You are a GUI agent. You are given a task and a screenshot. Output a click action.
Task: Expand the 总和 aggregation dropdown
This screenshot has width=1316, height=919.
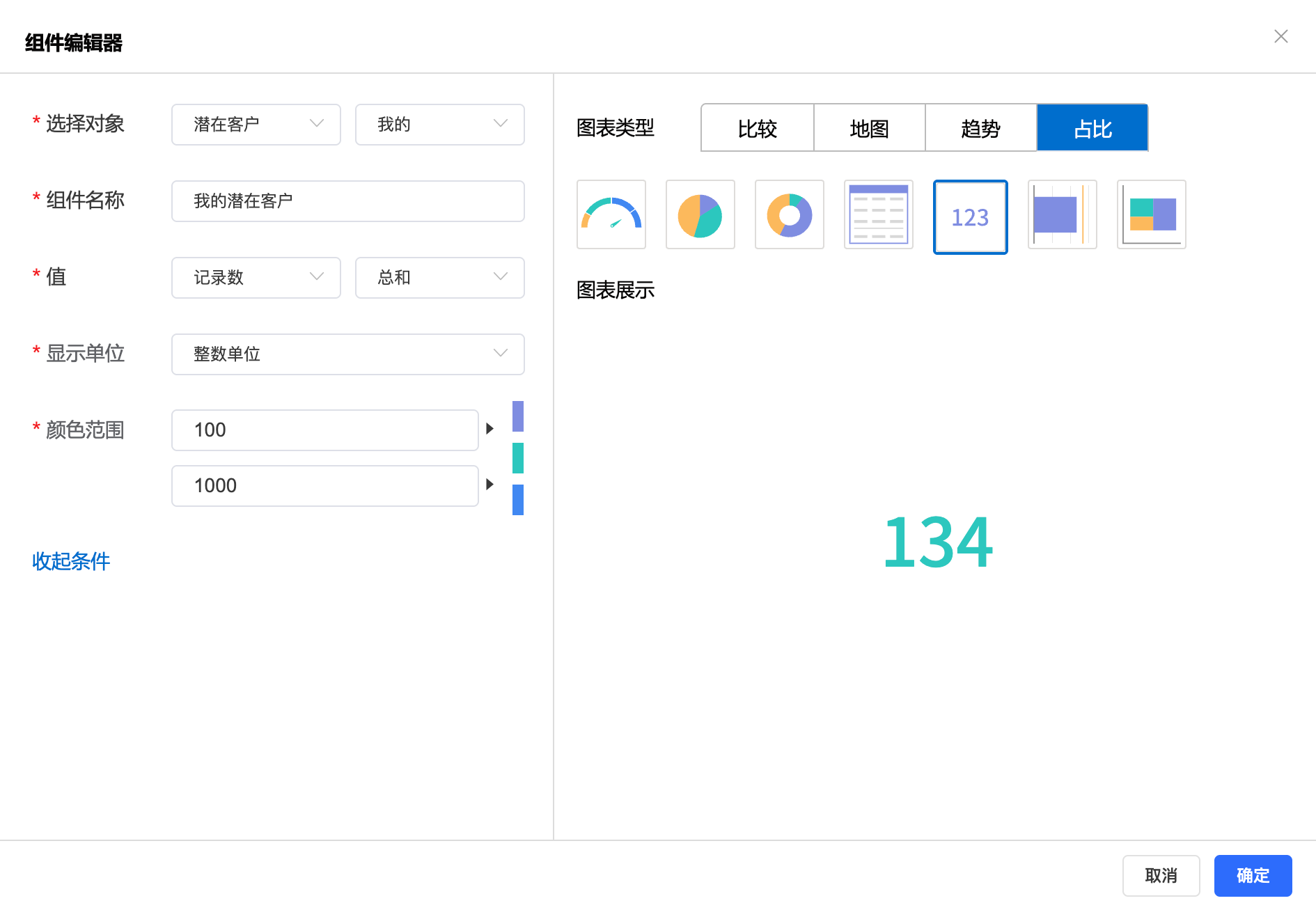click(439, 278)
